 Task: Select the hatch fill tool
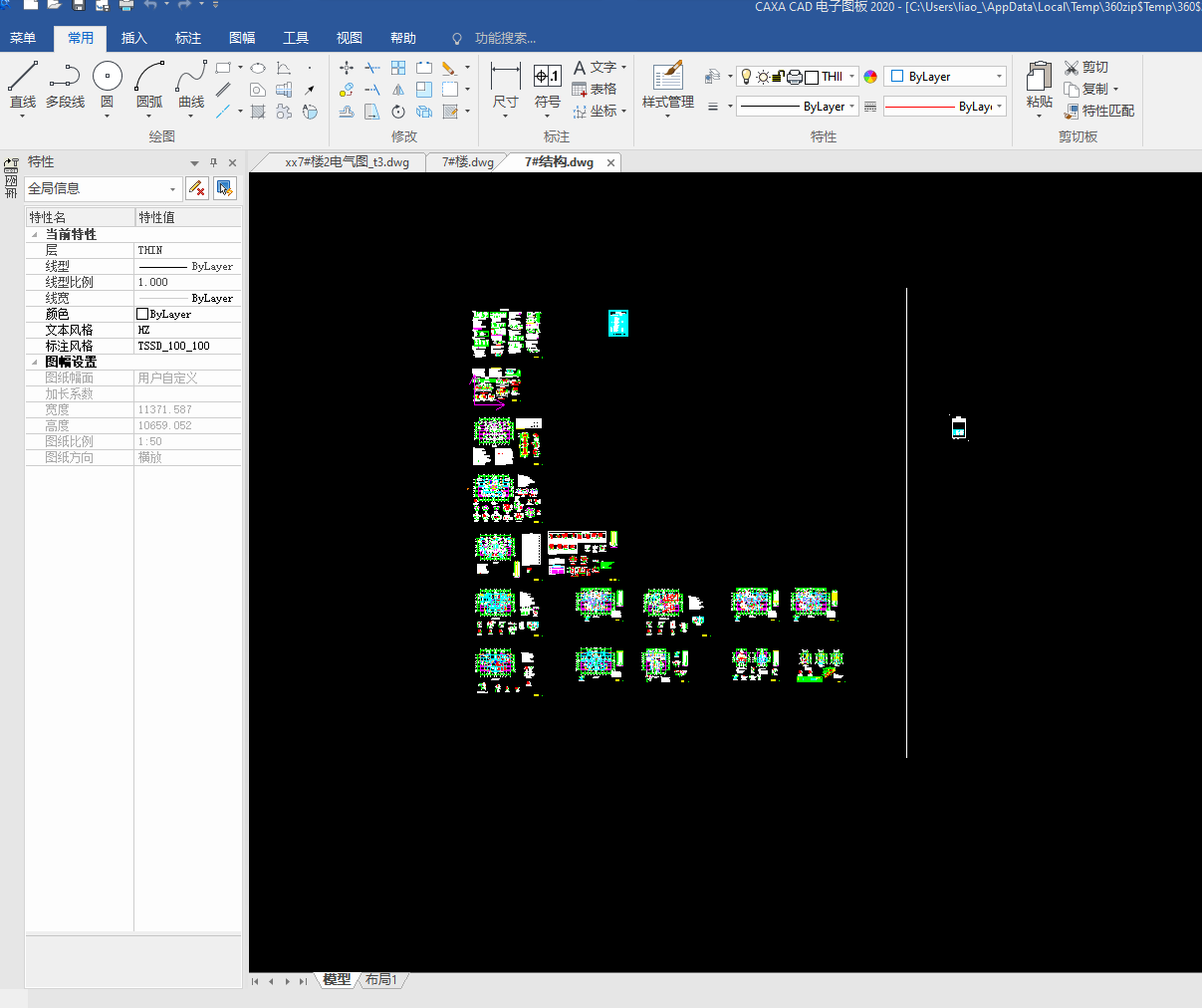258,112
